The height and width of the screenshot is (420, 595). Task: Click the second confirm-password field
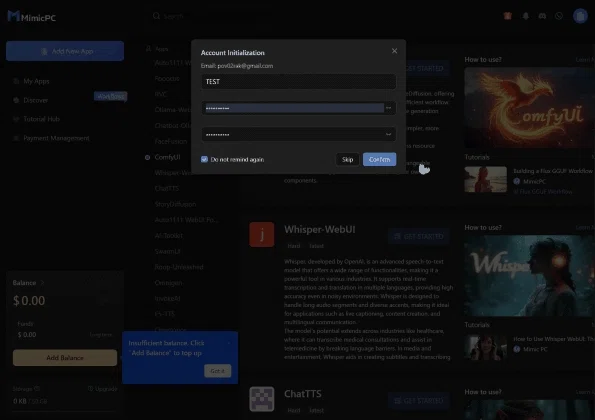[x=298, y=134]
